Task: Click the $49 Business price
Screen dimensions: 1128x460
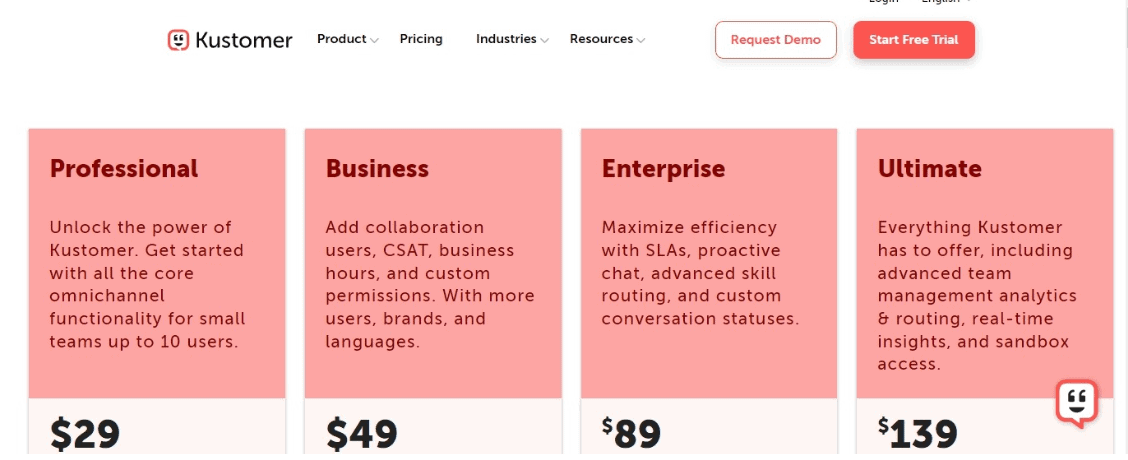Action: coord(361,435)
